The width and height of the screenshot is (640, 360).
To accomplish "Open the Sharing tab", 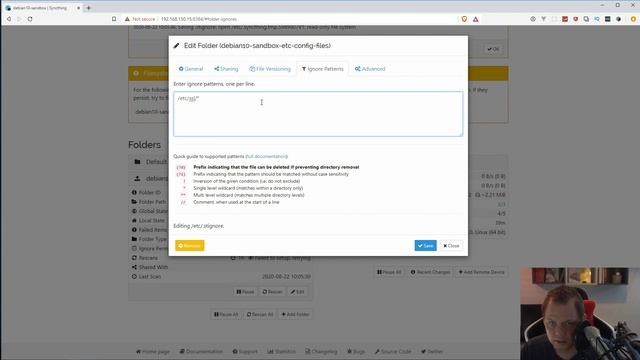I will (226, 69).
